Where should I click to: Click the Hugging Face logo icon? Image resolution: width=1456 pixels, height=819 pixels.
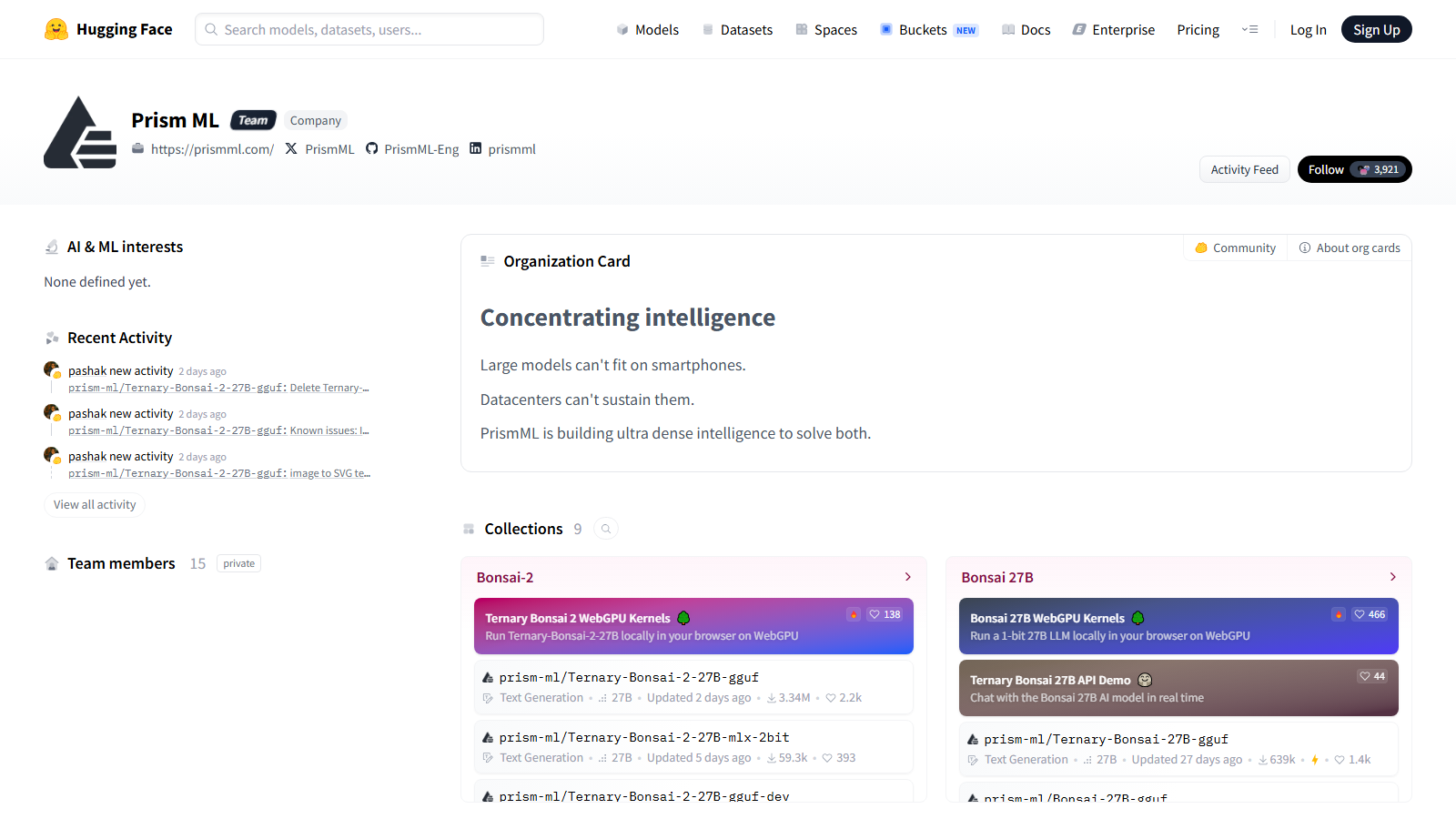(x=56, y=29)
